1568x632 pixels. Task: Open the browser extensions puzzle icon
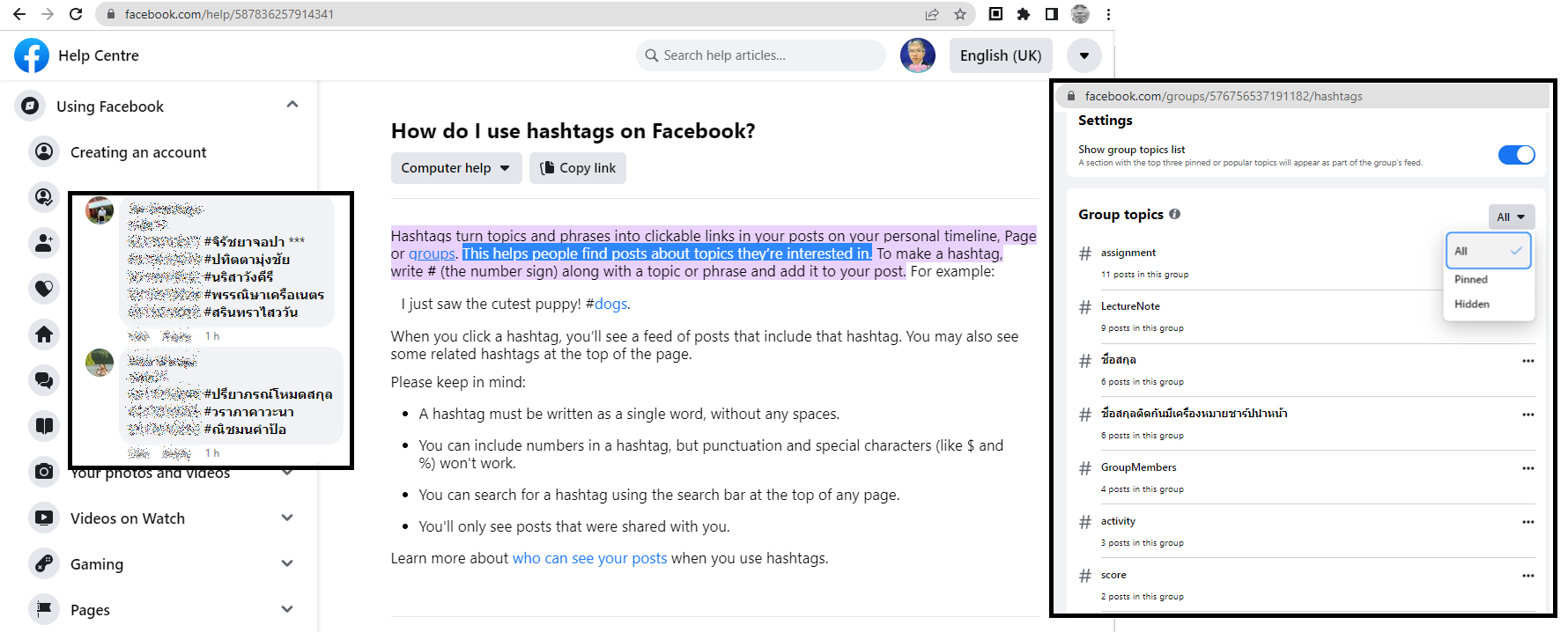[1024, 14]
